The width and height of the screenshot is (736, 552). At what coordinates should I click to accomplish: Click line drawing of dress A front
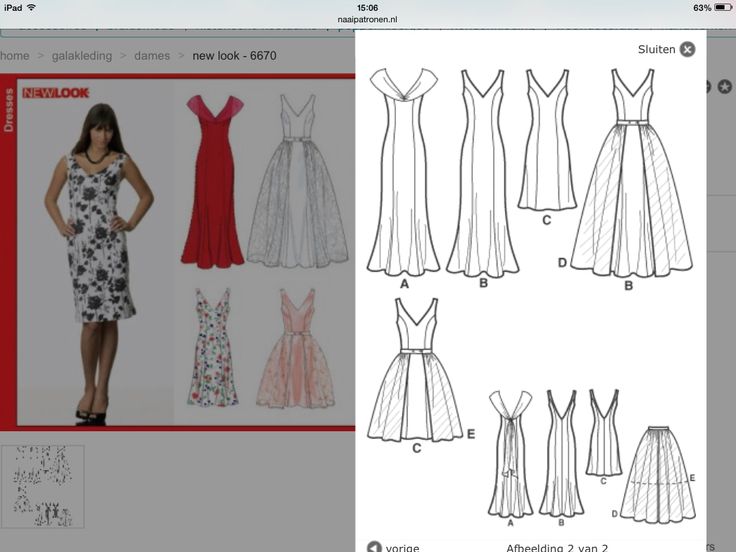tap(403, 172)
